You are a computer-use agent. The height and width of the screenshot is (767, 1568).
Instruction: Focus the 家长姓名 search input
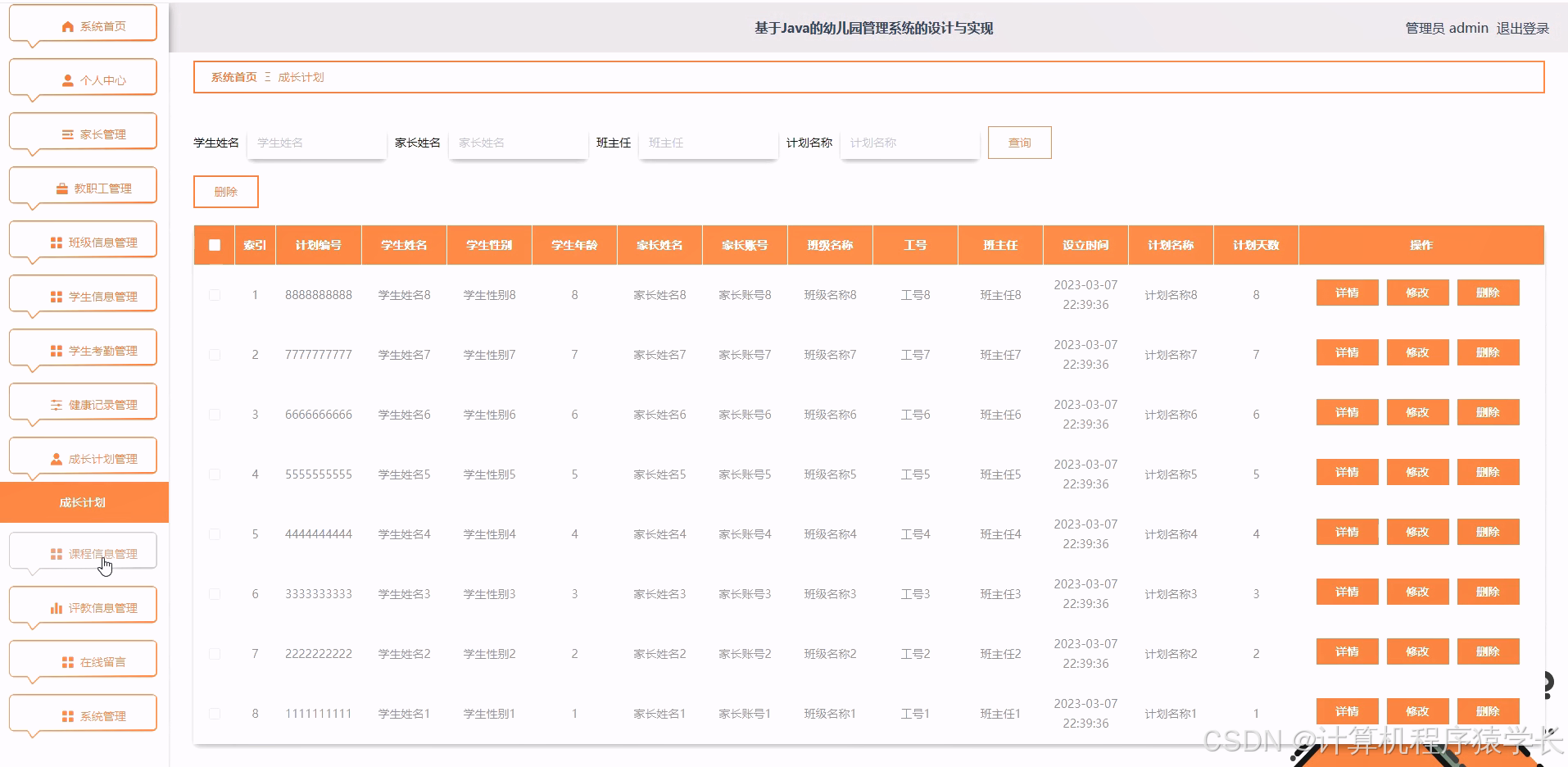pos(519,143)
